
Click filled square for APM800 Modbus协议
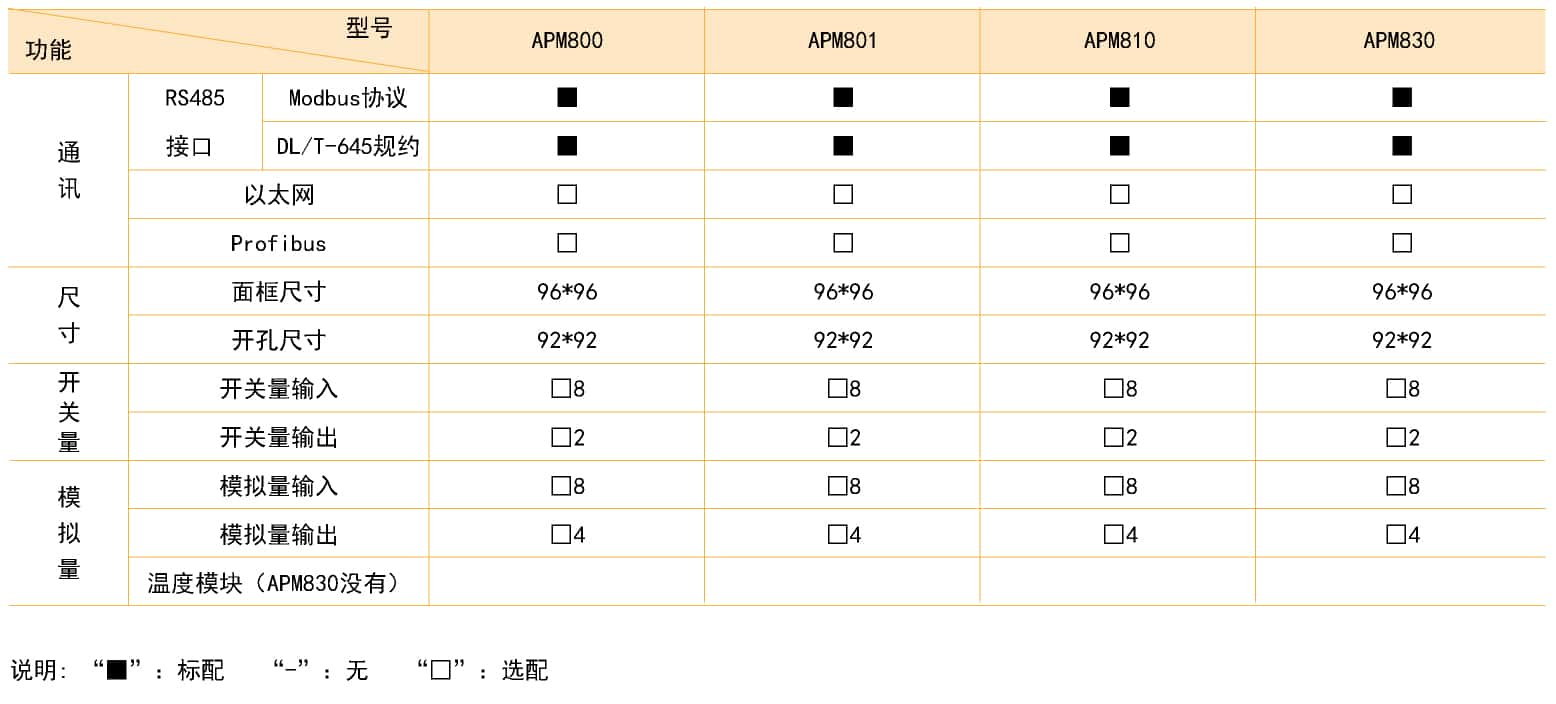tap(567, 97)
